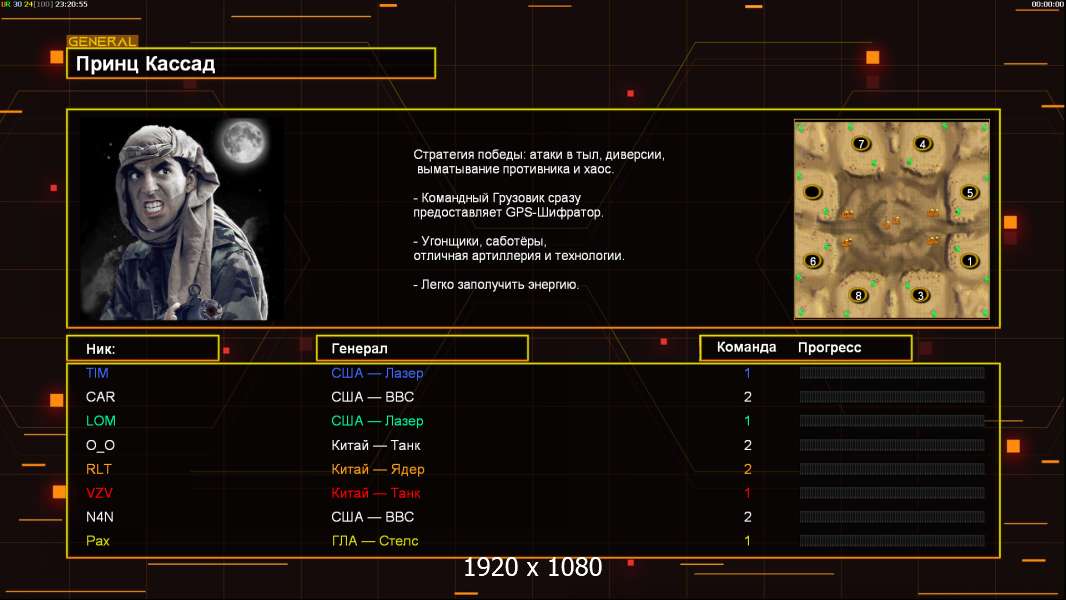Click Pax's loading progress bar

click(x=892, y=541)
